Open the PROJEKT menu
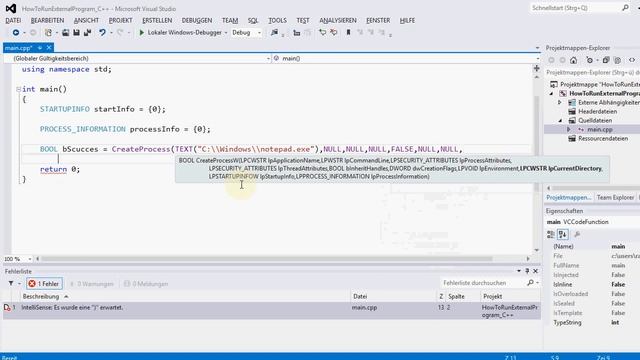This screenshot has height=360, width=640. [x=120, y=20]
